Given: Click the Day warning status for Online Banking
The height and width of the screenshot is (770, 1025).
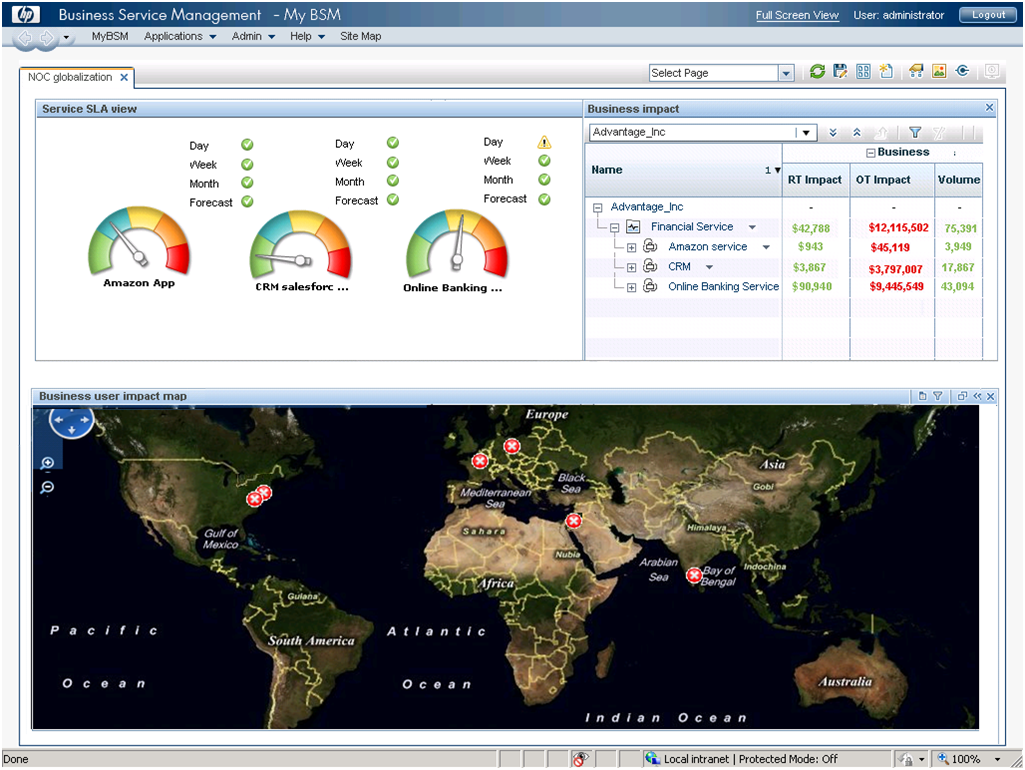Looking at the screenshot, I should click(544, 142).
